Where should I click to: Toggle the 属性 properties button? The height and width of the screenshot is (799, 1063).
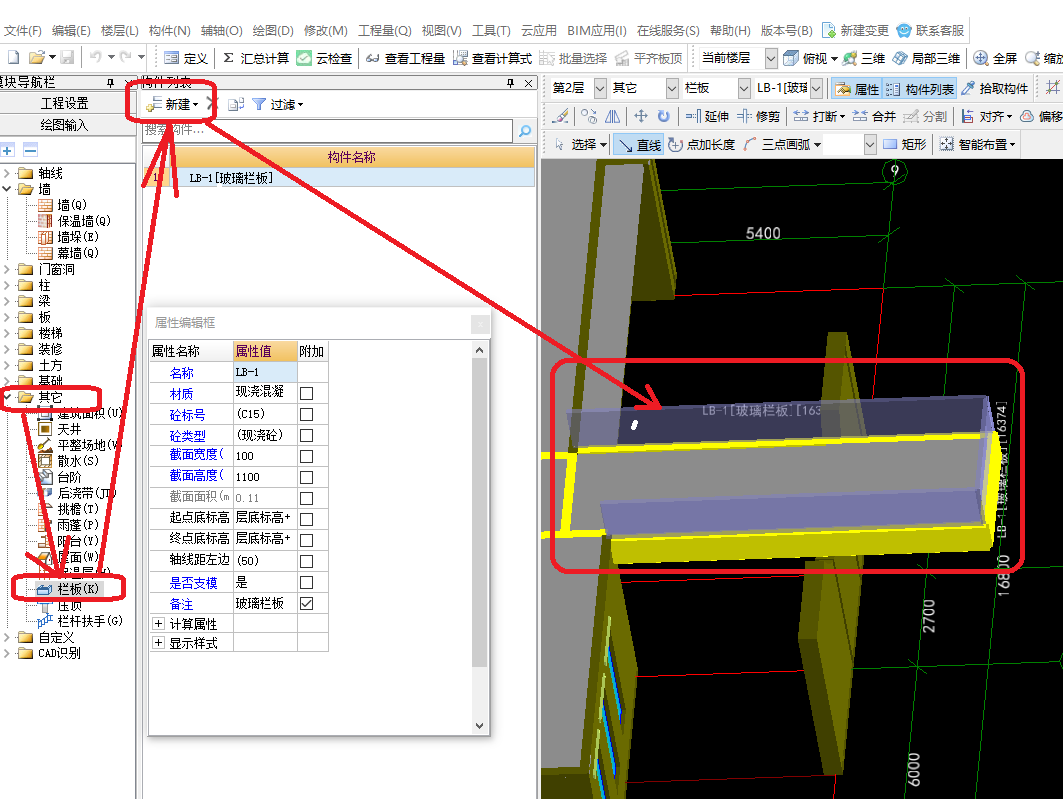(x=857, y=89)
